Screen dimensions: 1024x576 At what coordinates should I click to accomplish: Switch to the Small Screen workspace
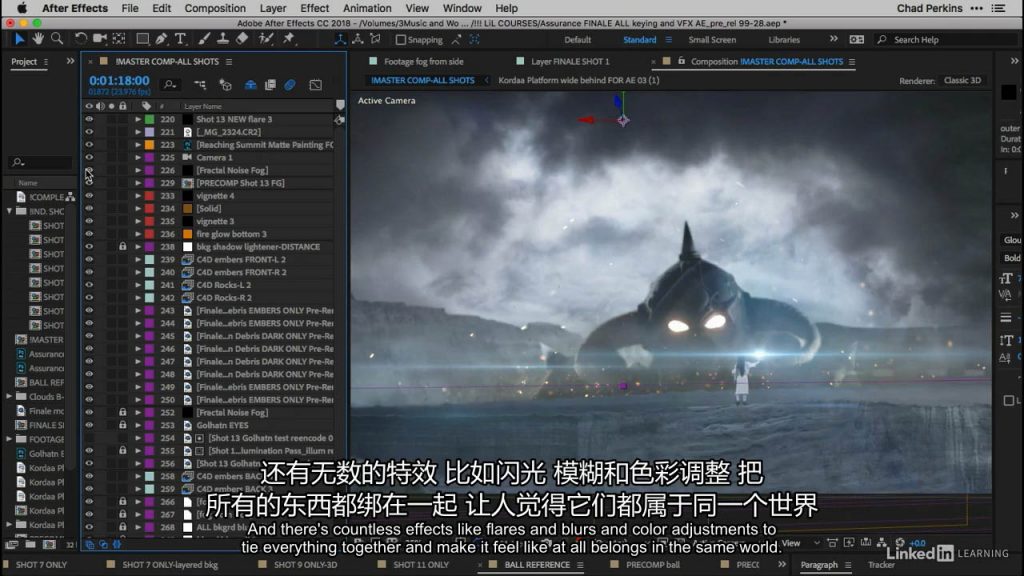712,40
